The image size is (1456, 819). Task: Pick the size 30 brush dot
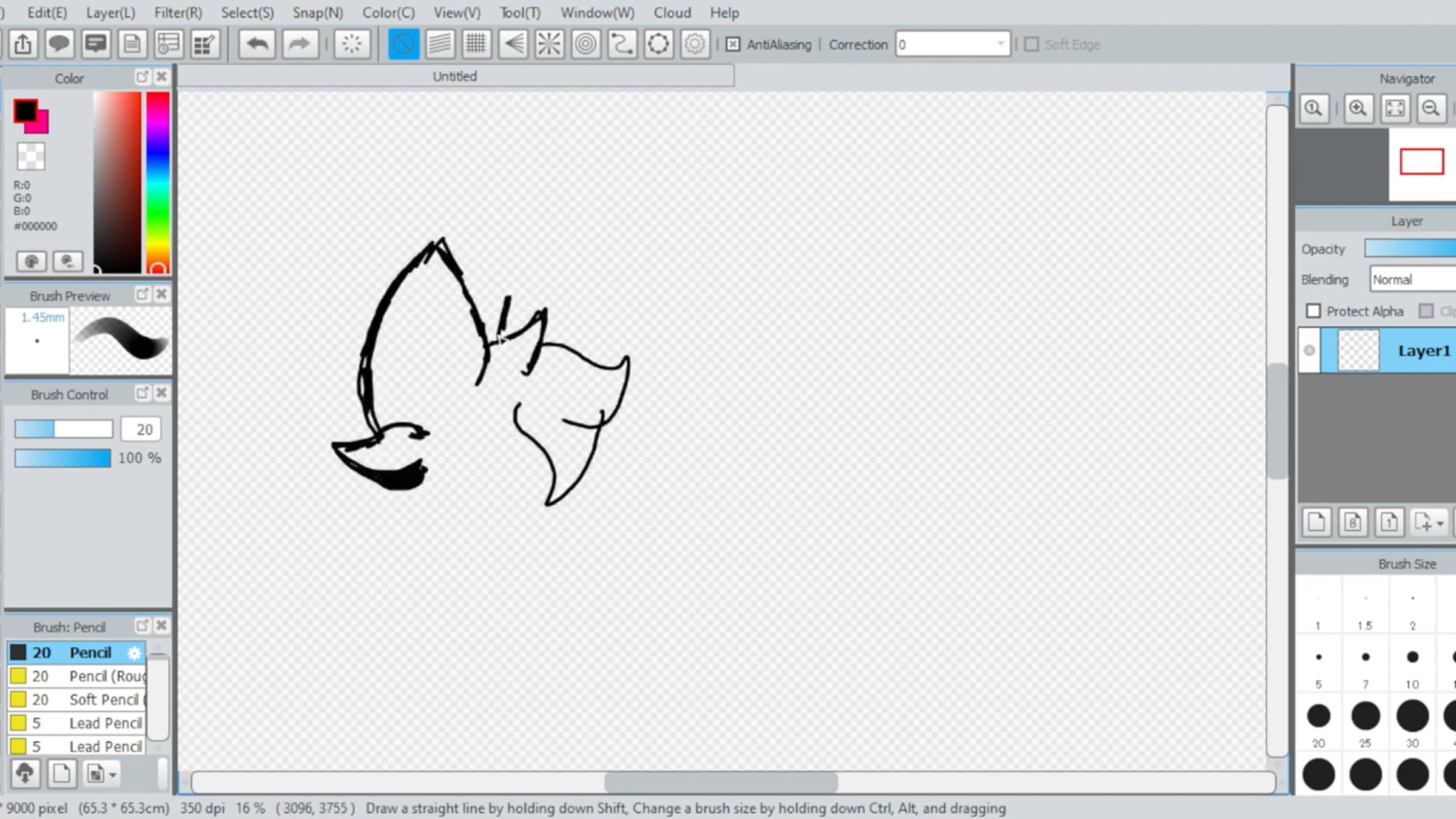(x=1412, y=716)
